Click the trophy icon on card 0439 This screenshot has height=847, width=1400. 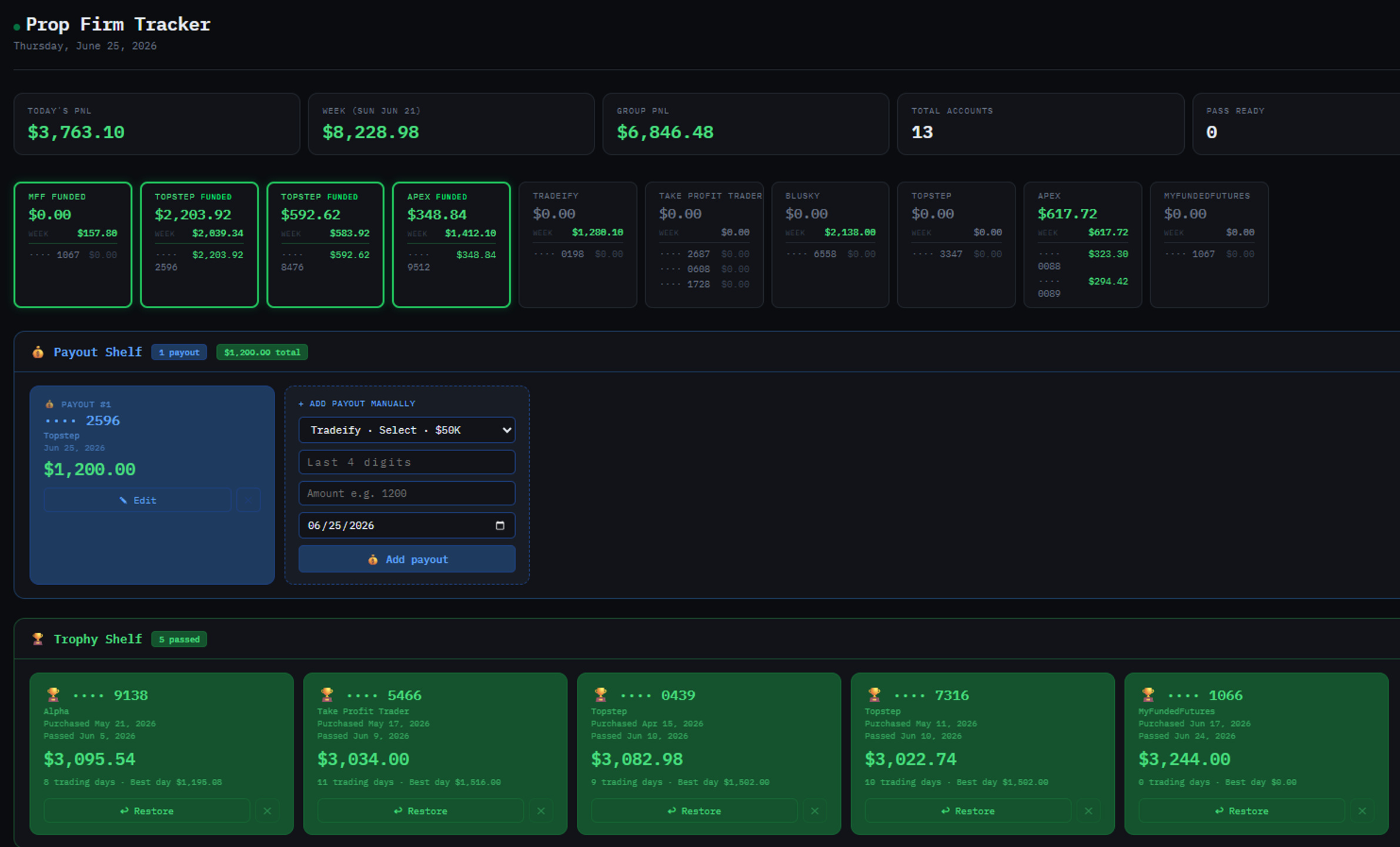pos(600,695)
